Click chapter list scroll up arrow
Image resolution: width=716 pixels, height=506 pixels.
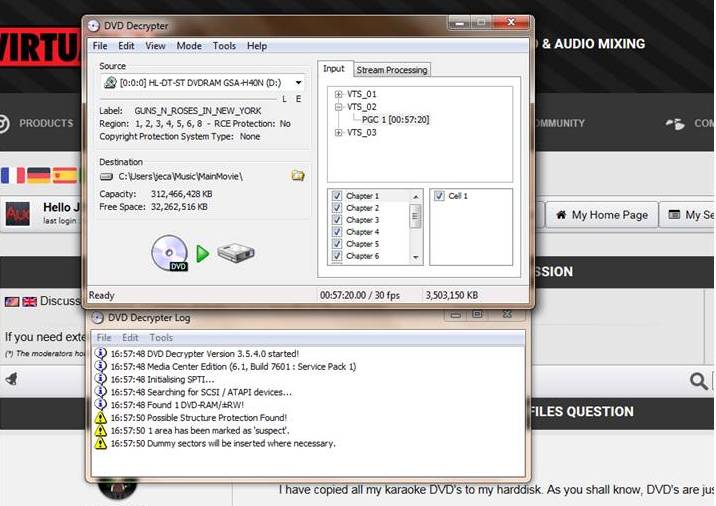[x=416, y=196]
